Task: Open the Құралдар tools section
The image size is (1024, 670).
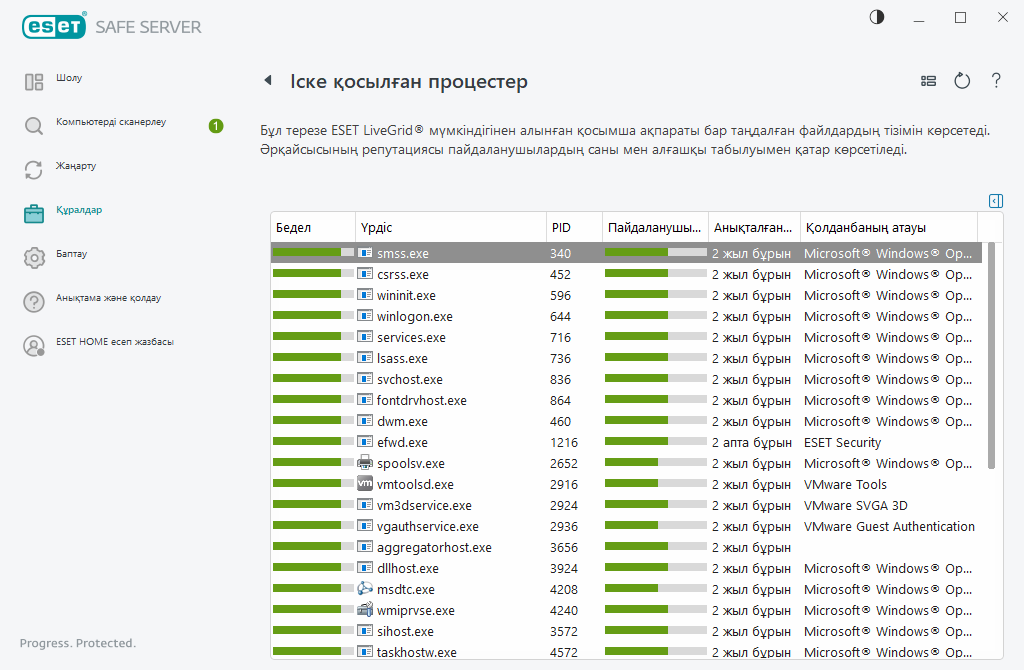Action: coord(79,210)
